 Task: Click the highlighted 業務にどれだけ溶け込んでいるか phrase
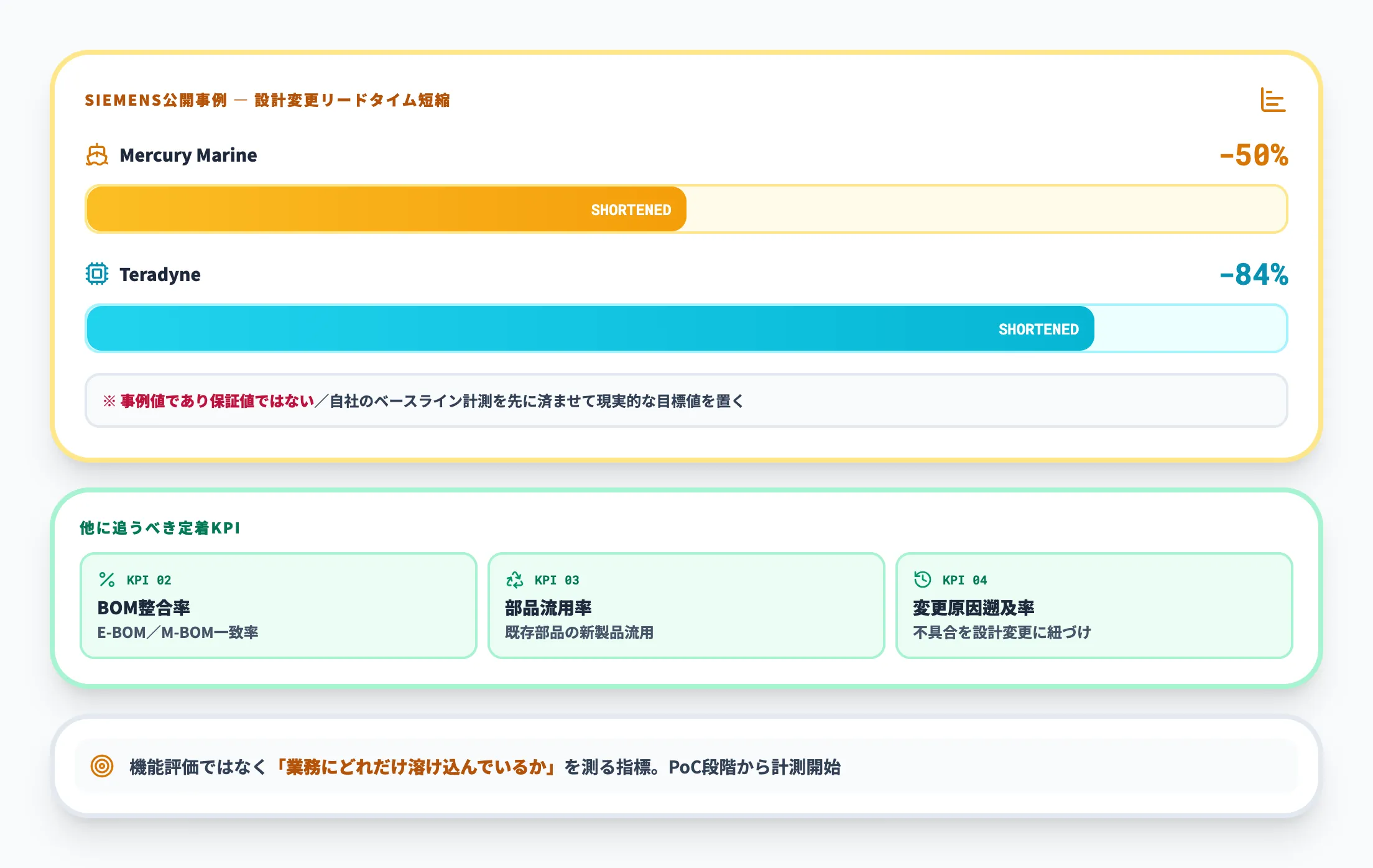416,767
